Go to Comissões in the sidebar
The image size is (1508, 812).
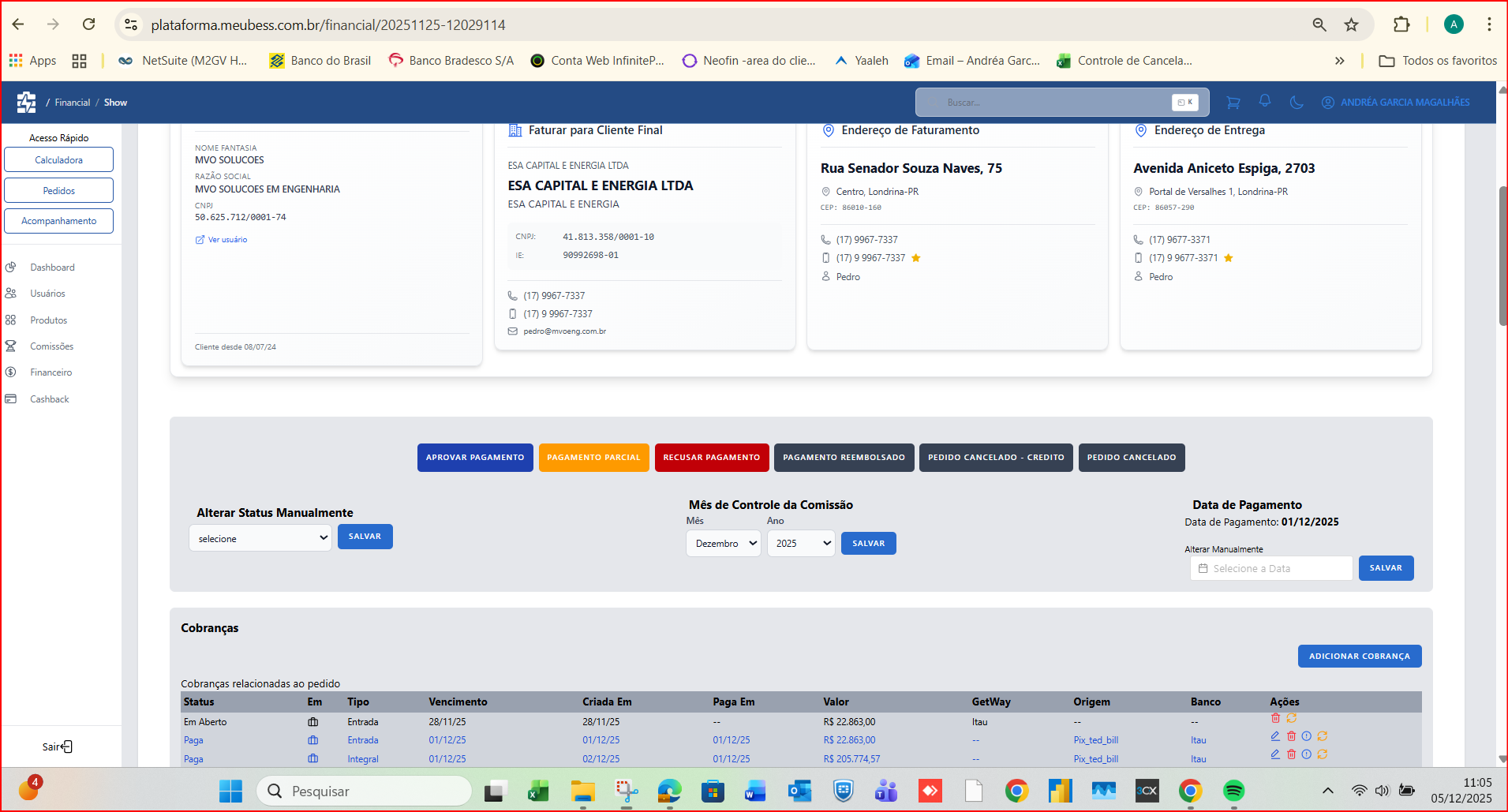[x=51, y=346]
